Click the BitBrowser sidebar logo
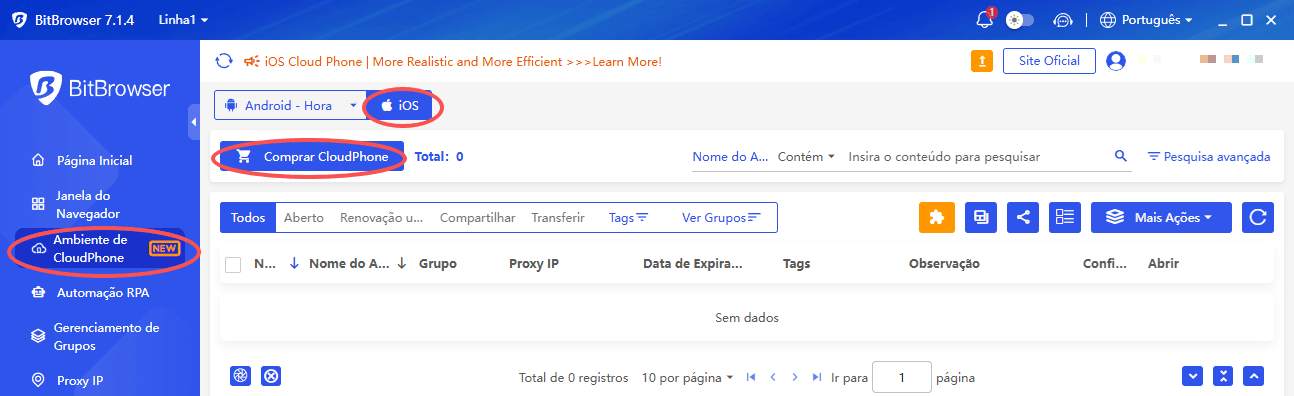The height and width of the screenshot is (396, 1294). tap(100, 88)
